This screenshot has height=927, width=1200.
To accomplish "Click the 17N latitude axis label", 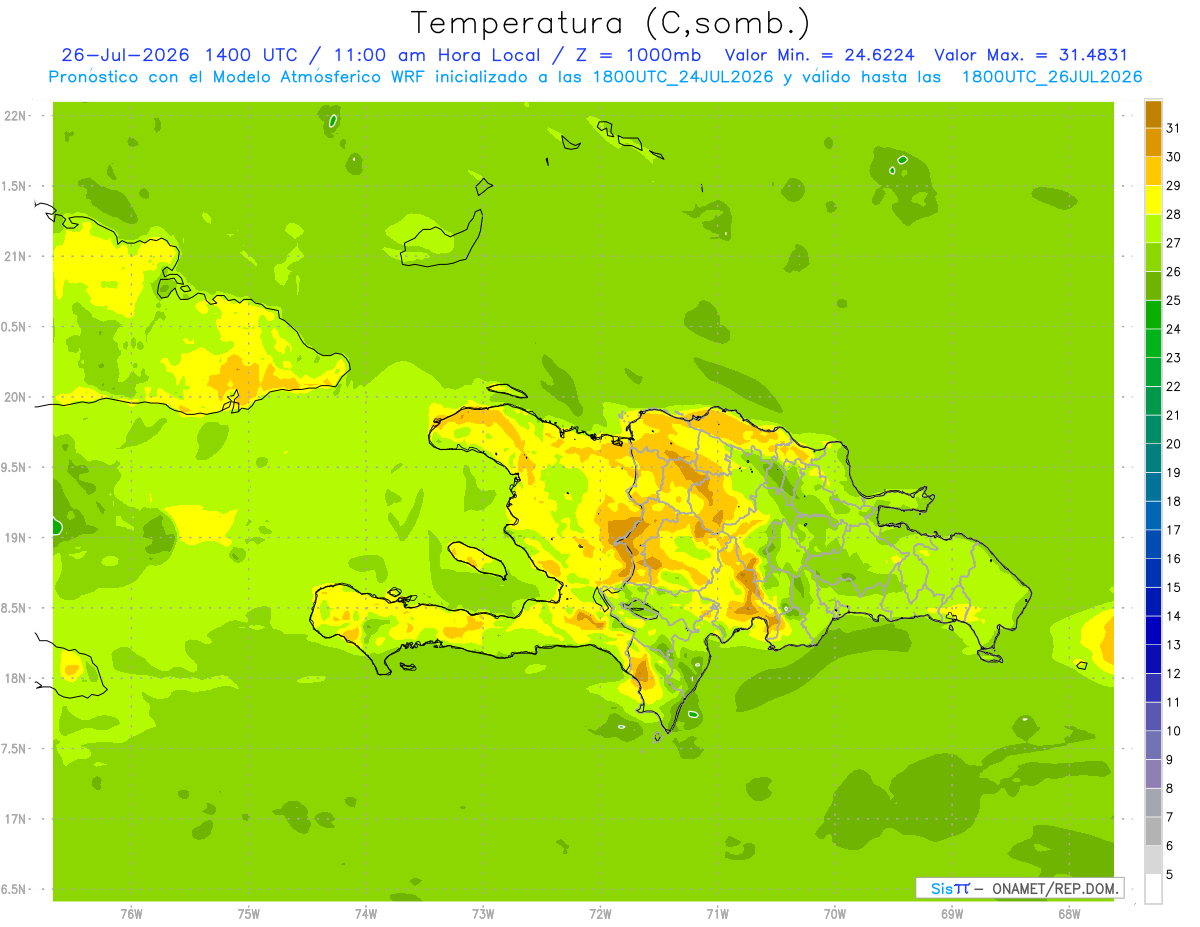I will point(17,819).
